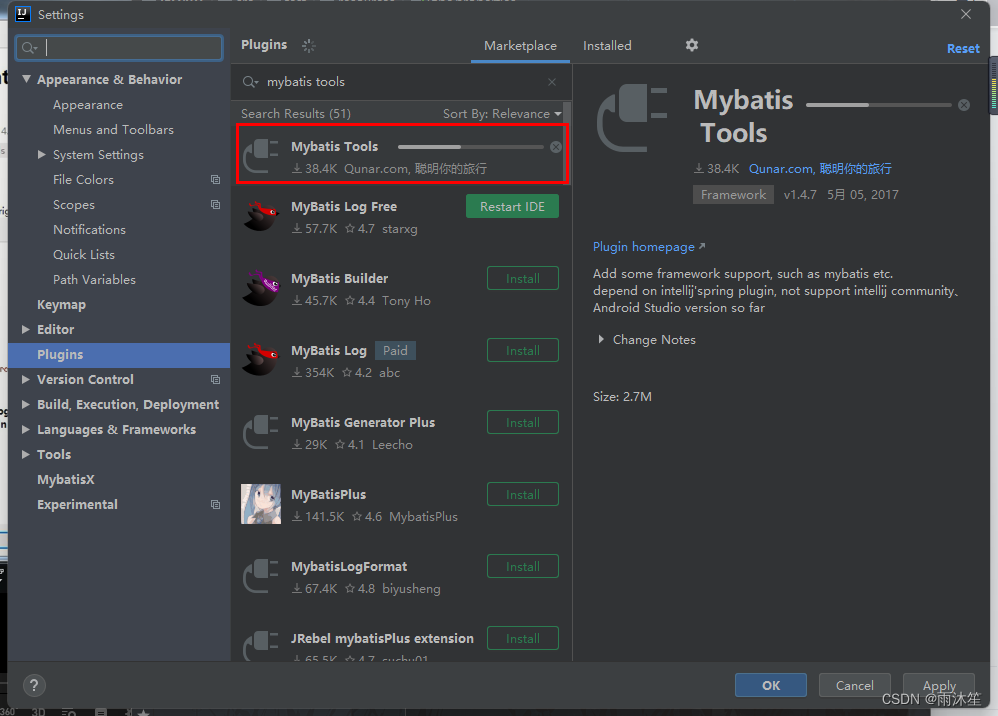Image resolution: width=998 pixels, height=716 pixels.
Task: Expand the Editor section
Action: (x=26, y=330)
